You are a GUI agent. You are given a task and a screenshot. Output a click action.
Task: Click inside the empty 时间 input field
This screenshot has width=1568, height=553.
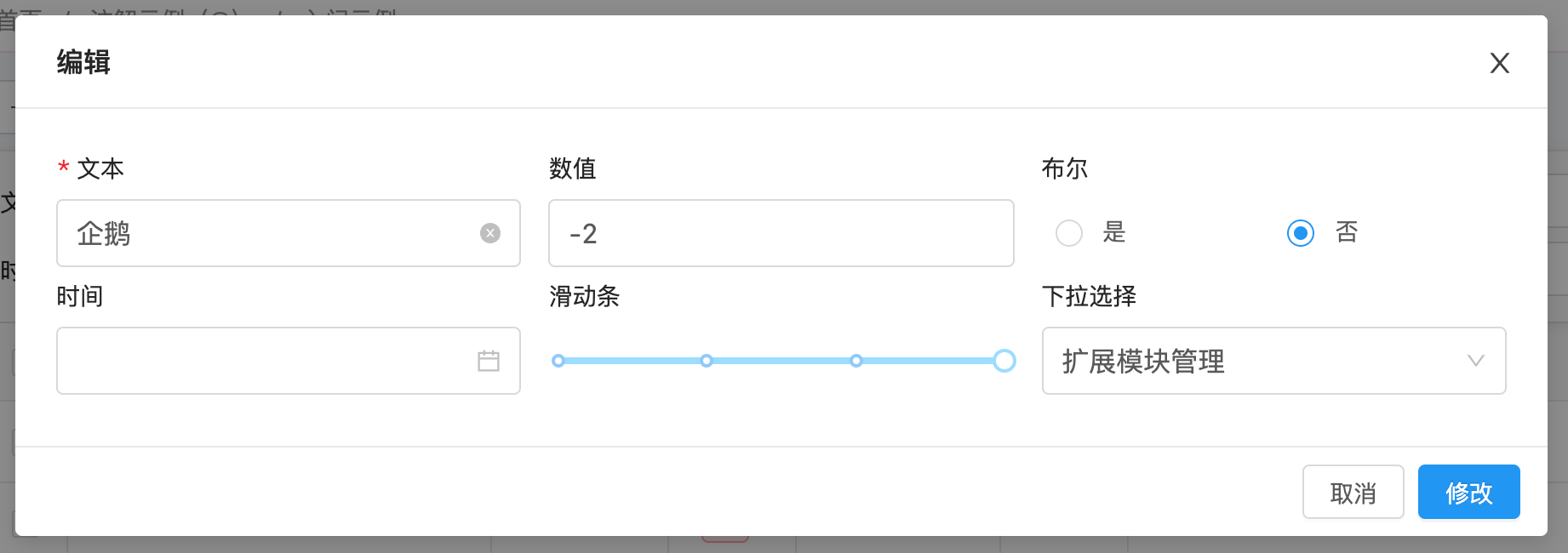pyautogui.click(x=255, y=361)
